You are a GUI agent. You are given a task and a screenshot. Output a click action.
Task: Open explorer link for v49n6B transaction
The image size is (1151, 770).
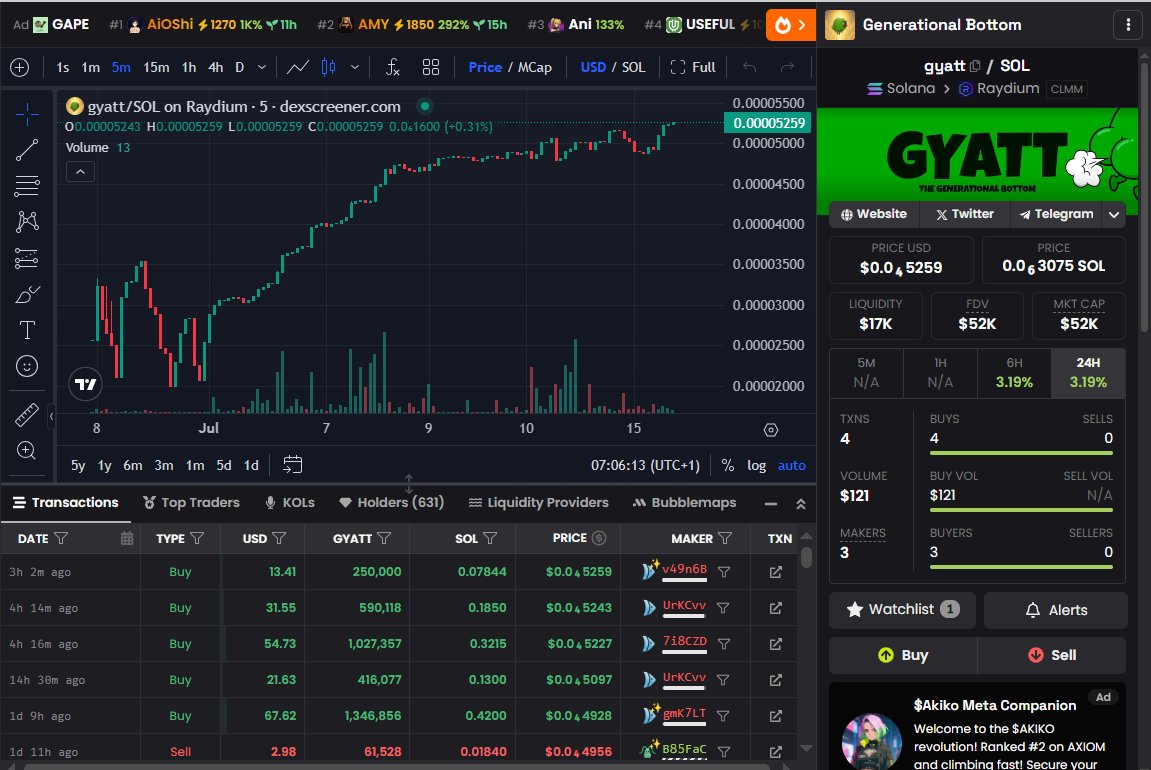pyautogui.click(x=776, y=572)
